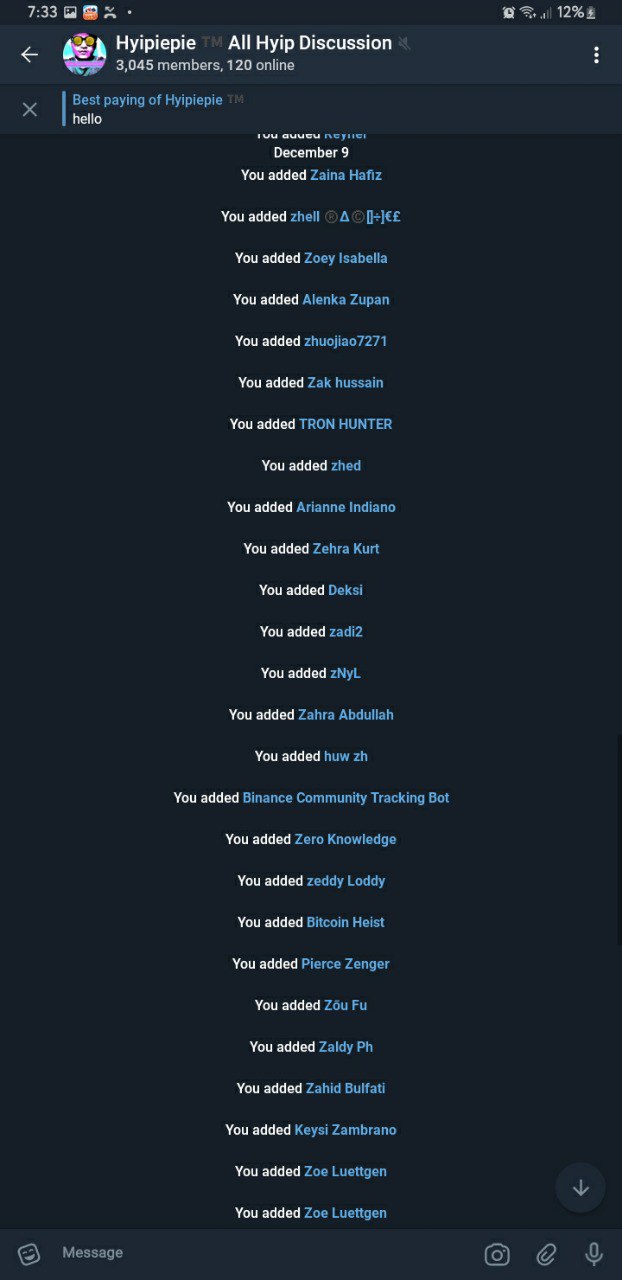Viewport: 622px width, 1280px height.
Task: Type in the Message input field
Action: point(260,1253)
